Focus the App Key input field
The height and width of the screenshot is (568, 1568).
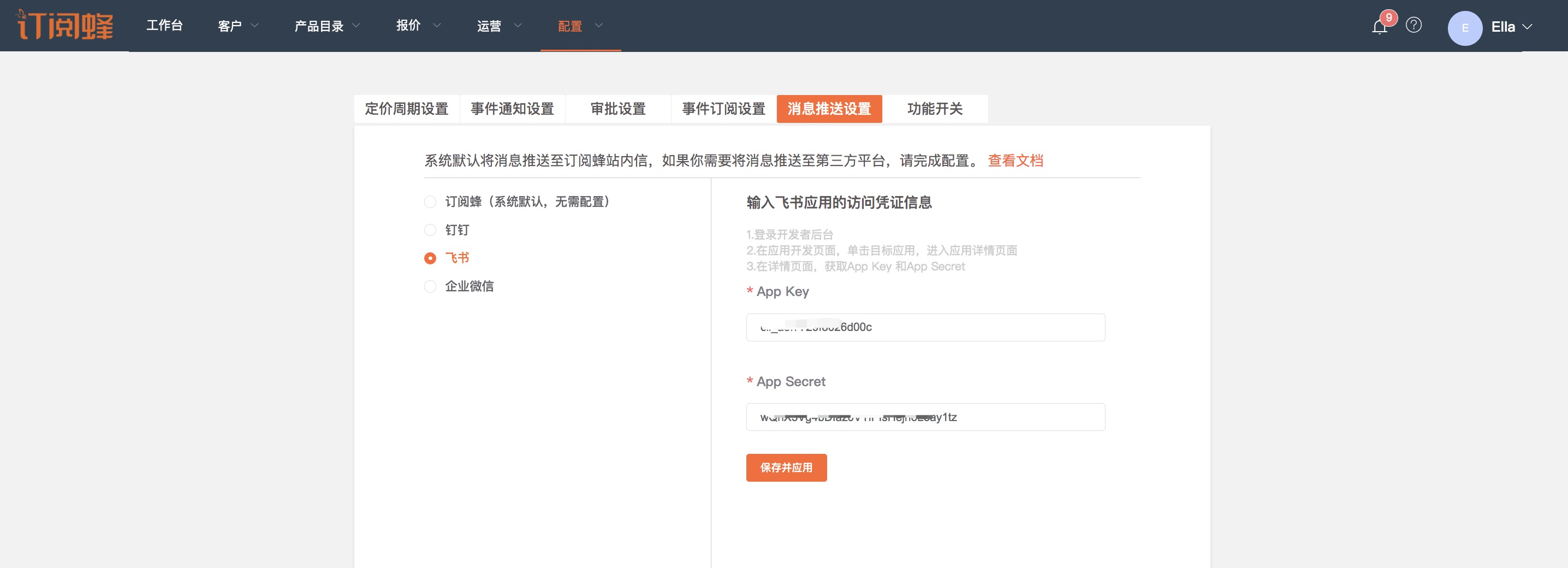click(x=925, y=328)
